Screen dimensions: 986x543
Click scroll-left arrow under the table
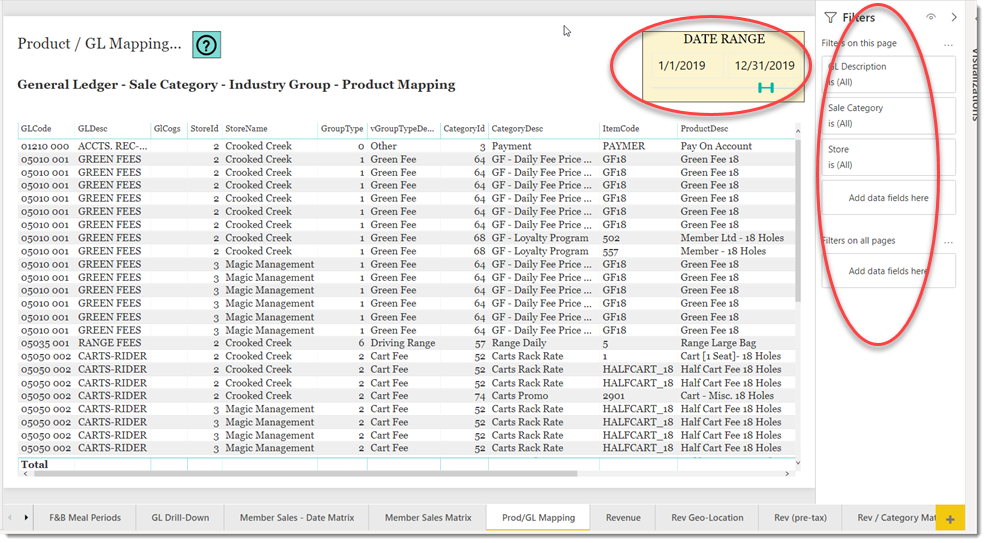point(25,474)
